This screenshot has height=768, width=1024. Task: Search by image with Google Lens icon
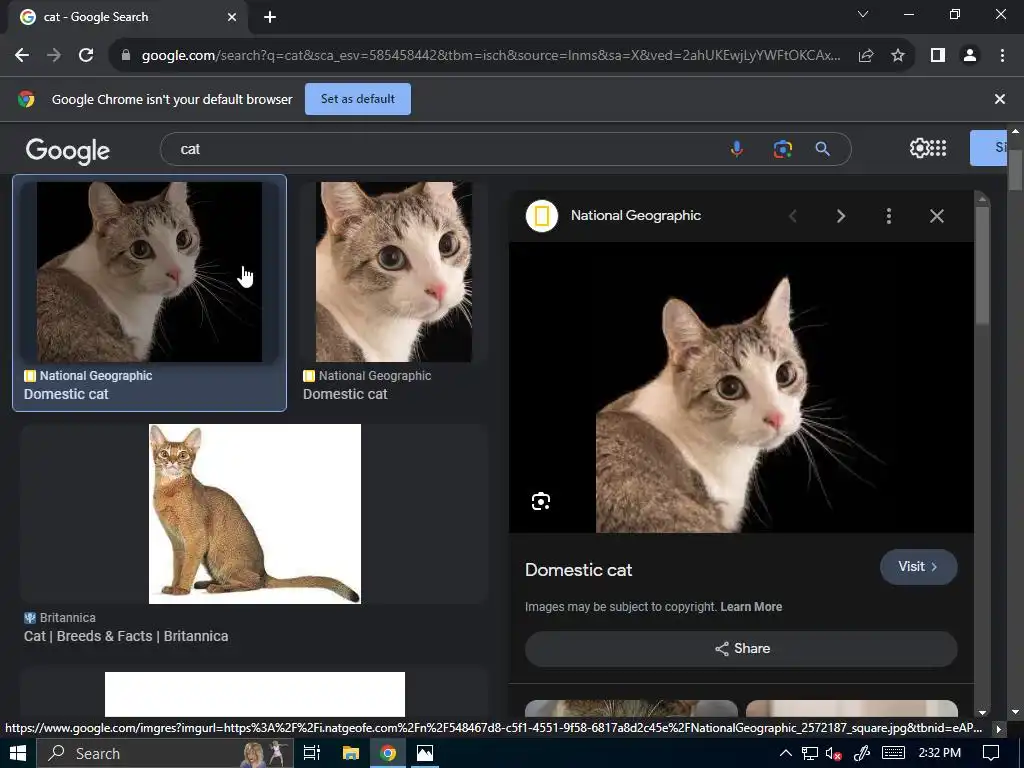pos(782,149)
